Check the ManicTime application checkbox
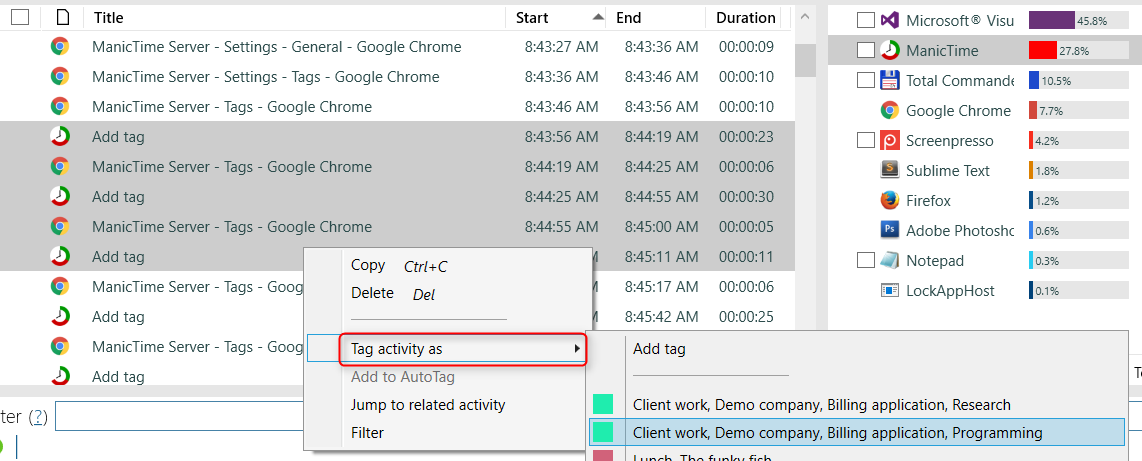 click(865, 50)
